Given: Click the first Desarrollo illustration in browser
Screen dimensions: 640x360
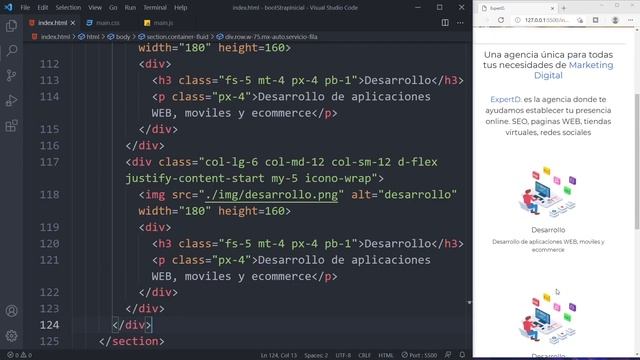Looking at the screenshot, I should (548, 191).
